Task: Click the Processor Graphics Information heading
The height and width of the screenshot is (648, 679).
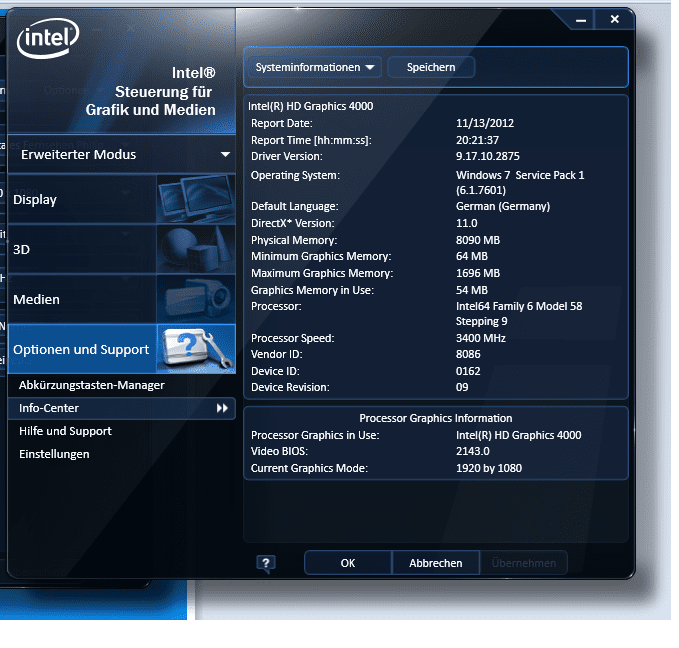Action: pos(436,418)
